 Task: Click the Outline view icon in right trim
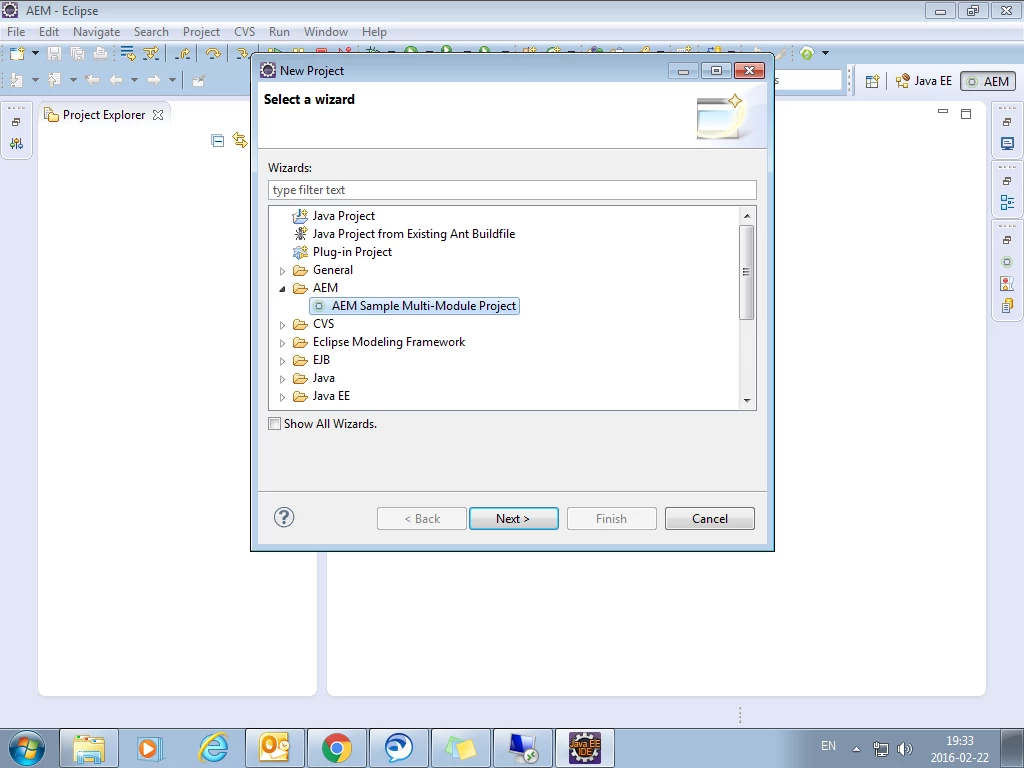coord(1007,202)
